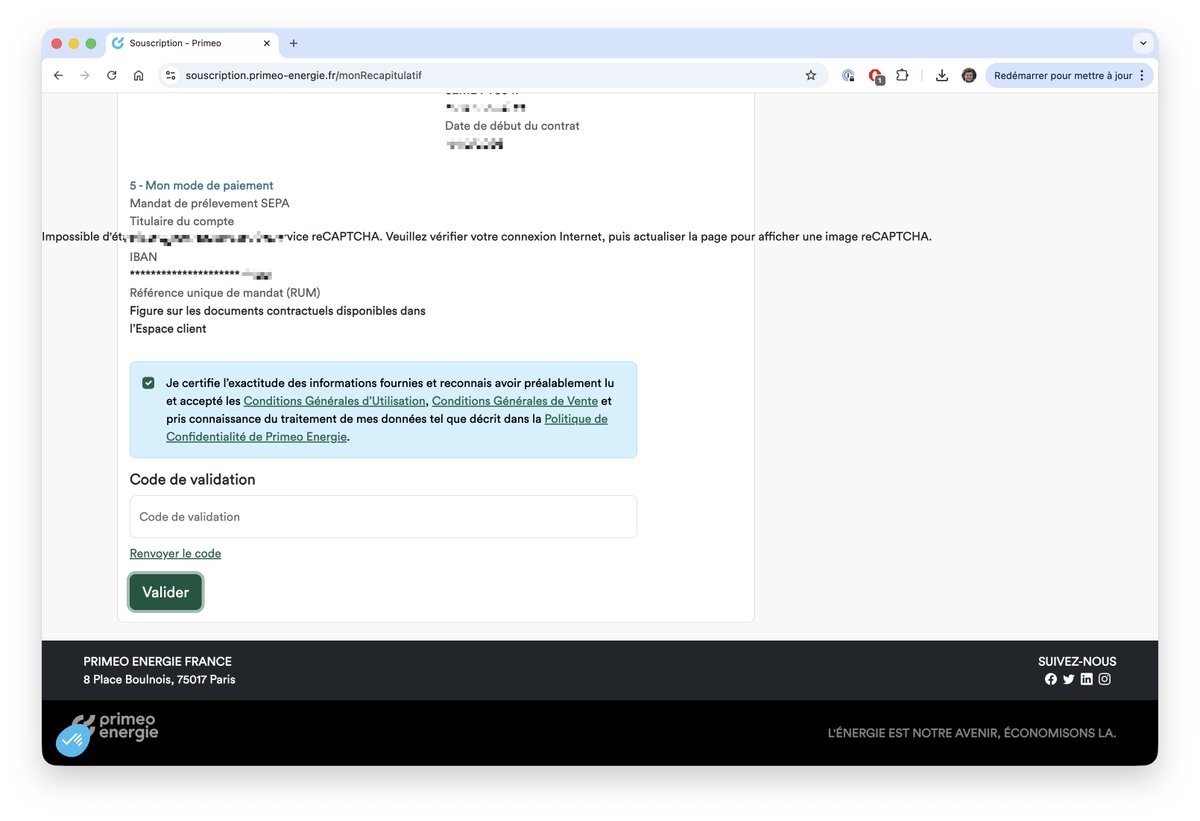The image size is (1200, 821).
Task: Expand the tab search dropdown arrow
Action: [1142, 43]
